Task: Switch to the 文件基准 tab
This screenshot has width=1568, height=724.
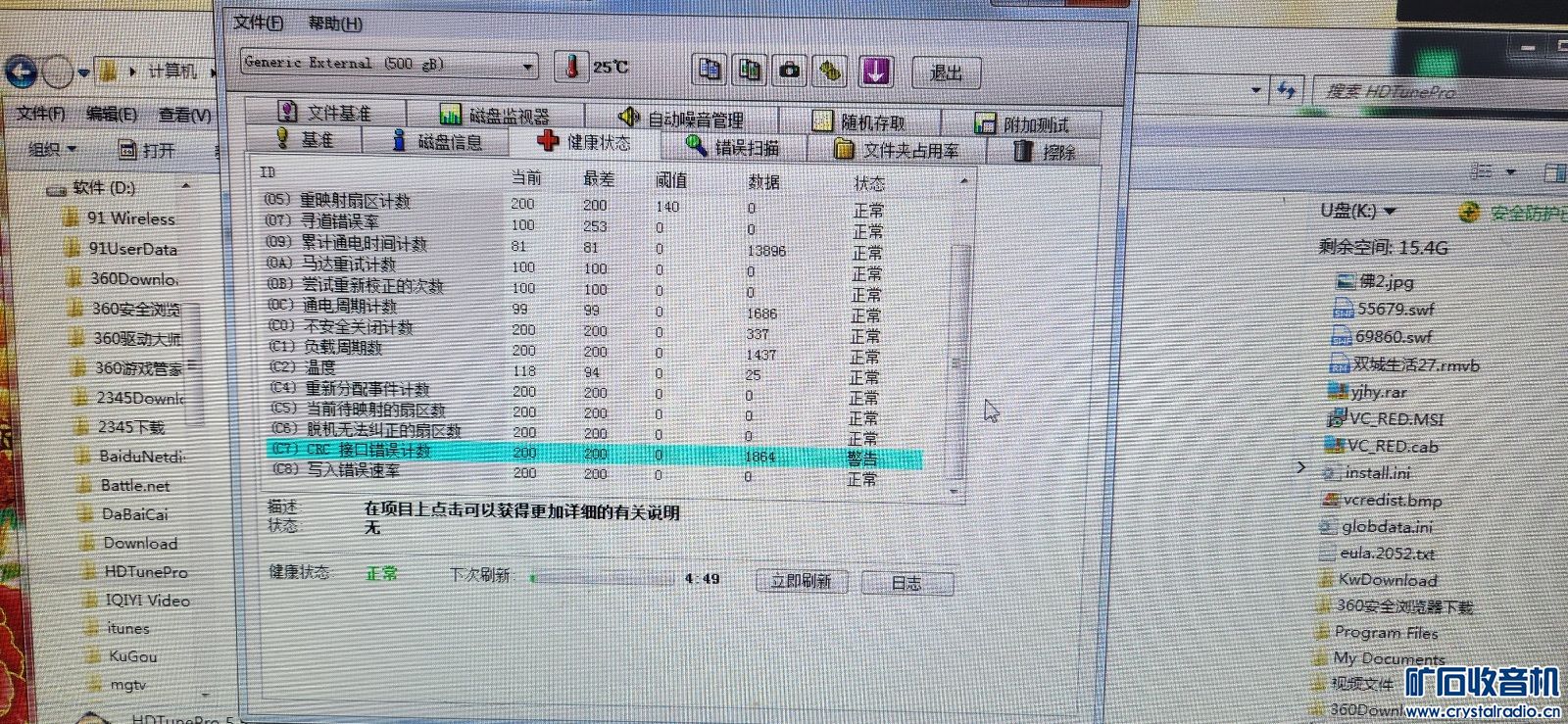Action: [x=324, y=113]
